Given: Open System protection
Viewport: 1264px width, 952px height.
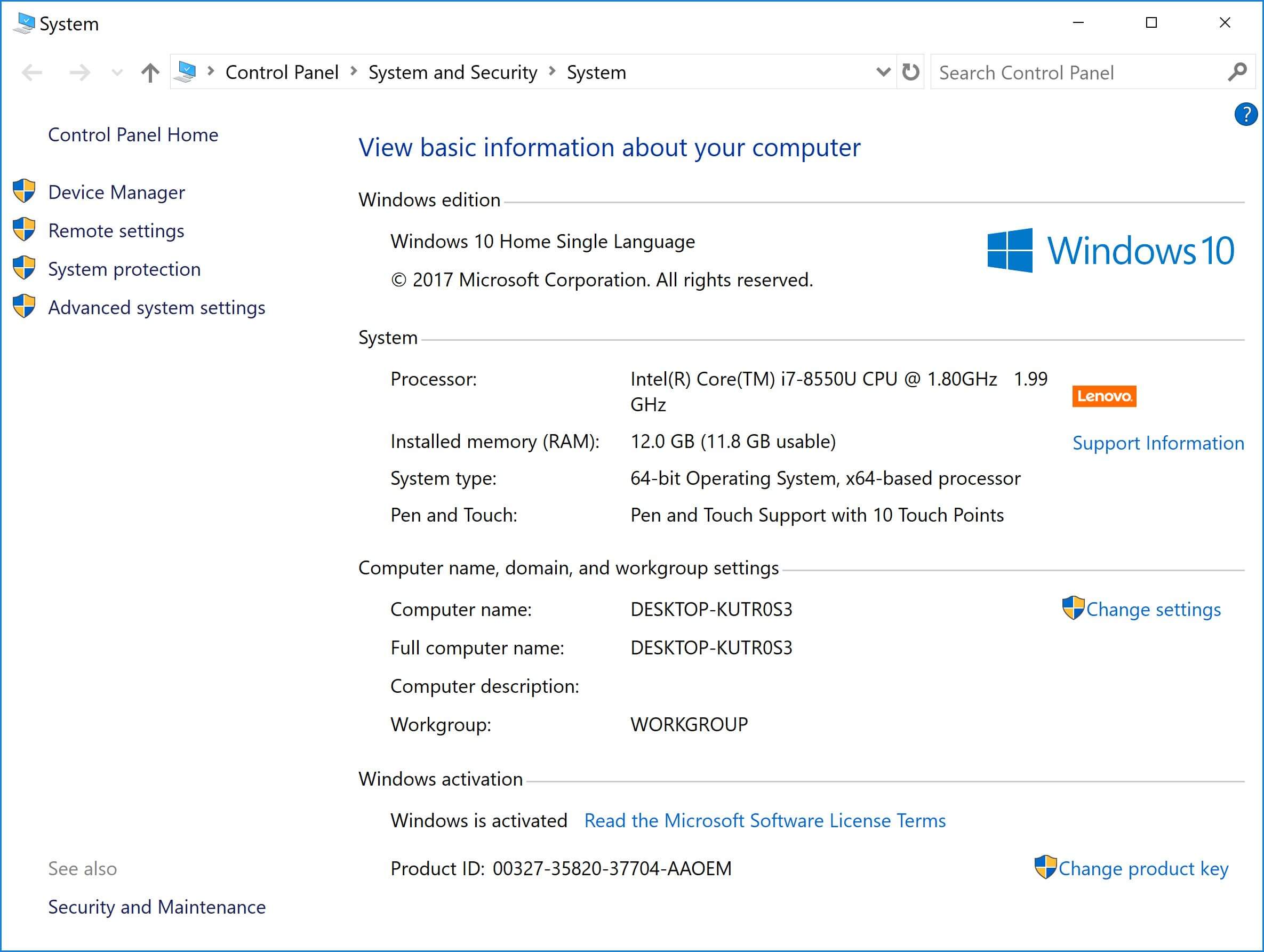Looking at the screenshot, I should point(125,269).
